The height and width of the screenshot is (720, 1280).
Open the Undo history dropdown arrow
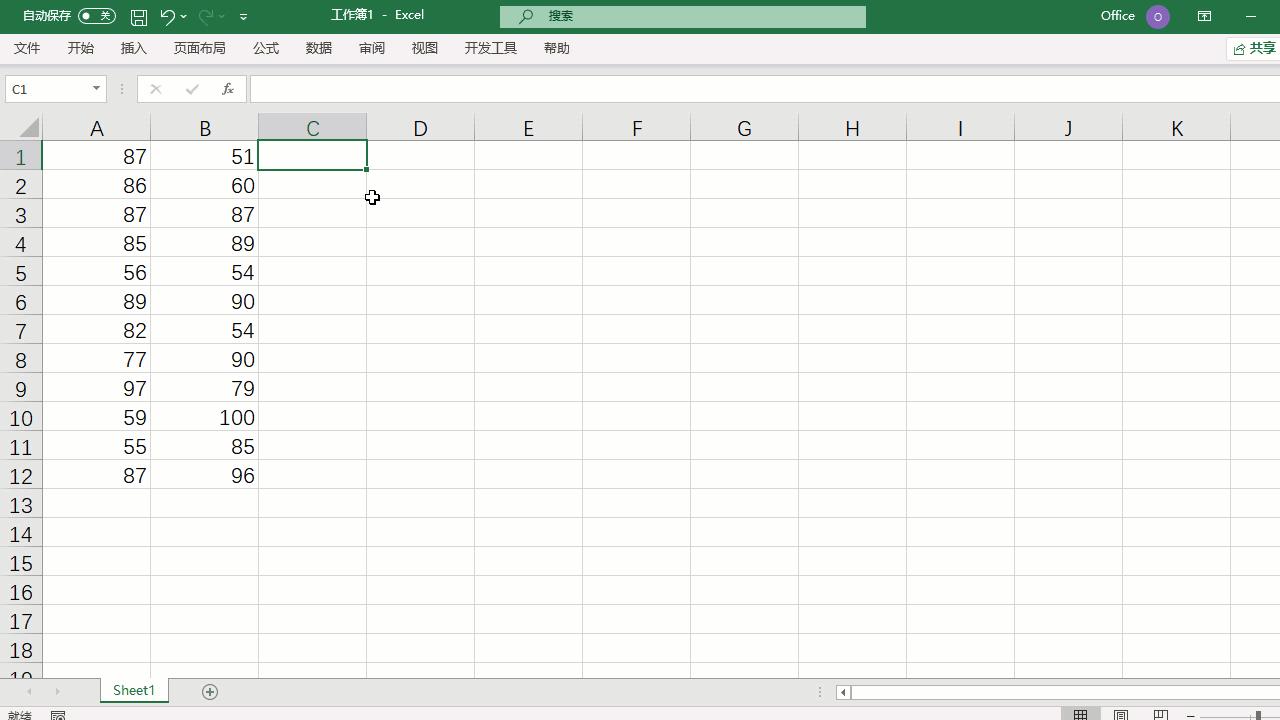184,16
